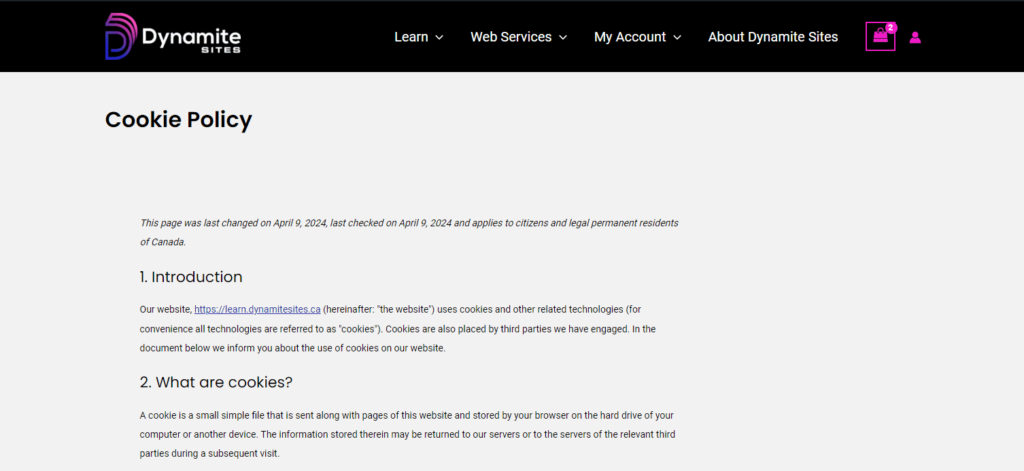Click the Cookie Policy page title
1024x471 pixels.
click(x=178, y=120)
